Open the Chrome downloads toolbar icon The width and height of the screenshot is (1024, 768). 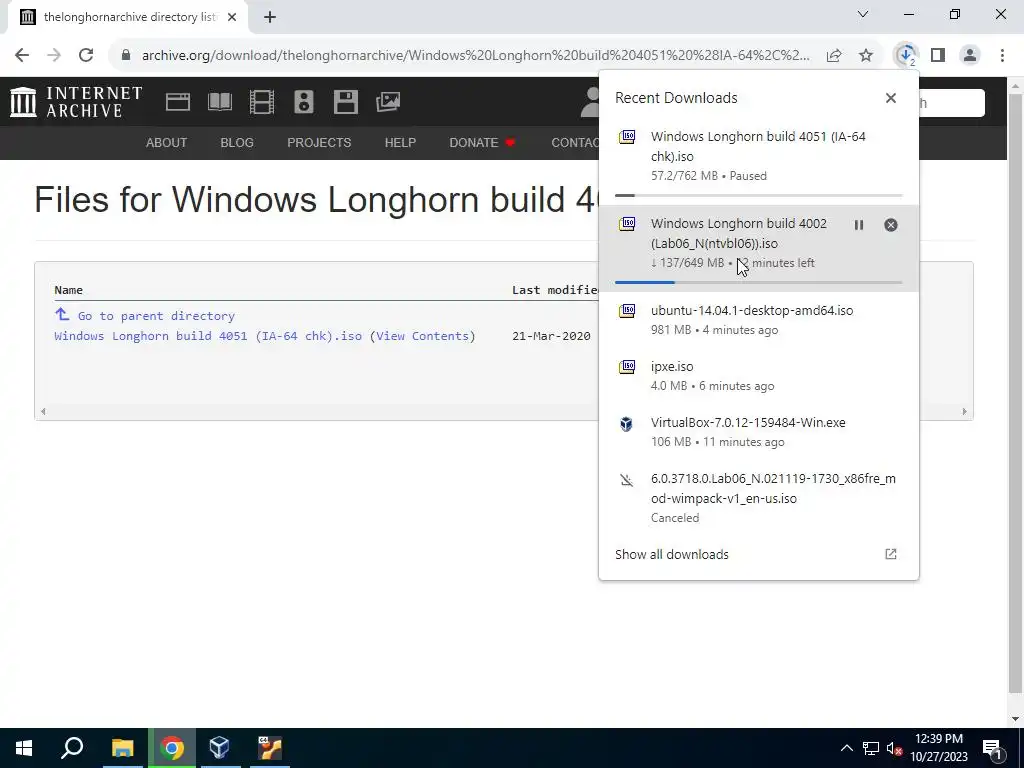pos(906,56)
